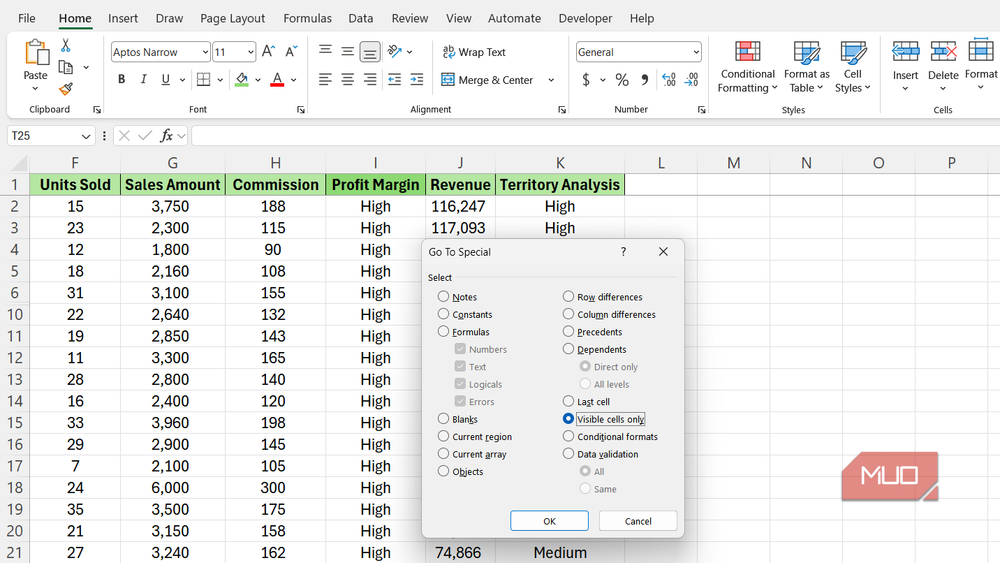Screen dimensions: 1000x563
Task: Open the font size dropdown
Action: 251,52
